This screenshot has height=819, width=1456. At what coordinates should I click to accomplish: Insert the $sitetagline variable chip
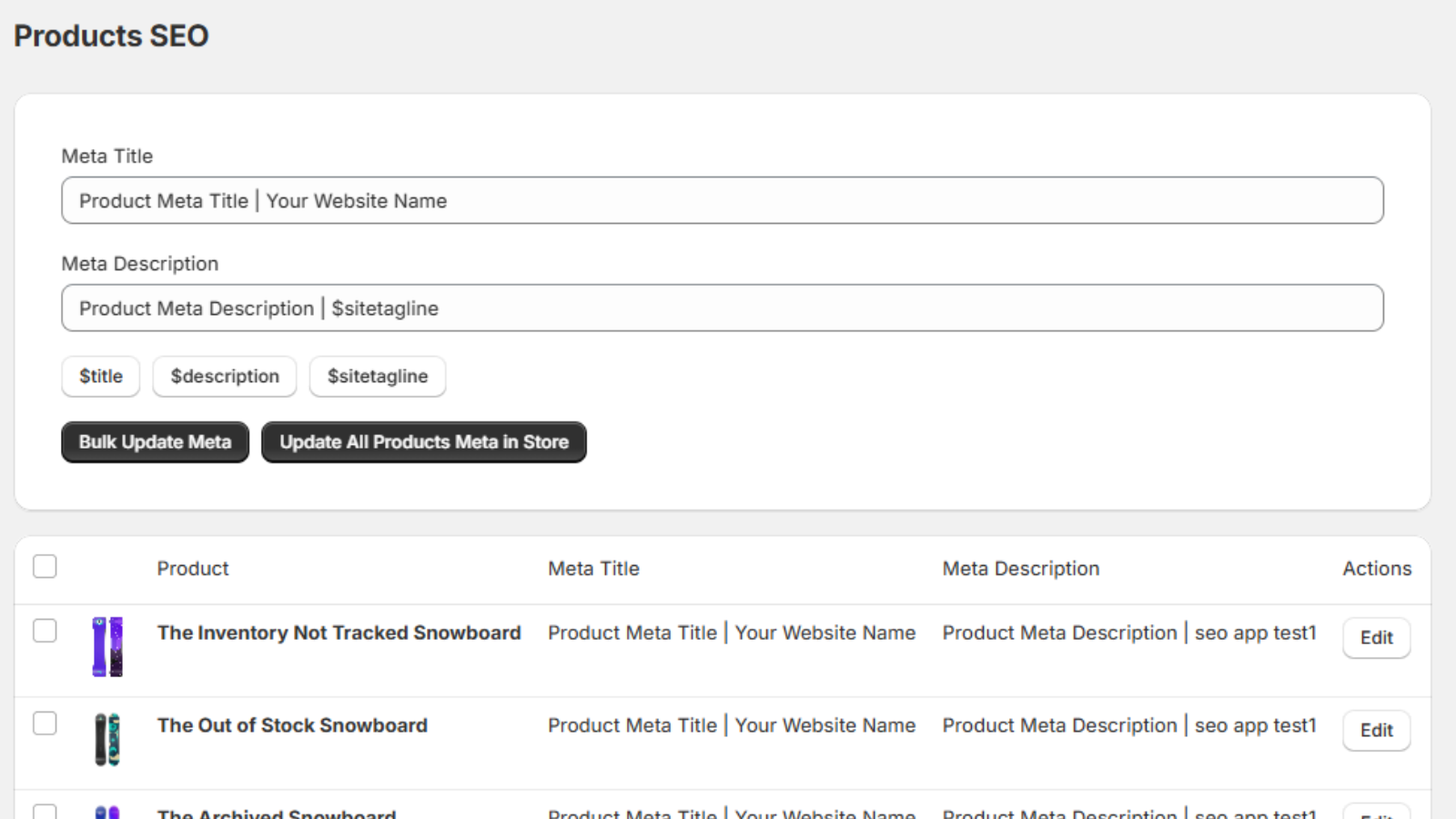point(377,376)
